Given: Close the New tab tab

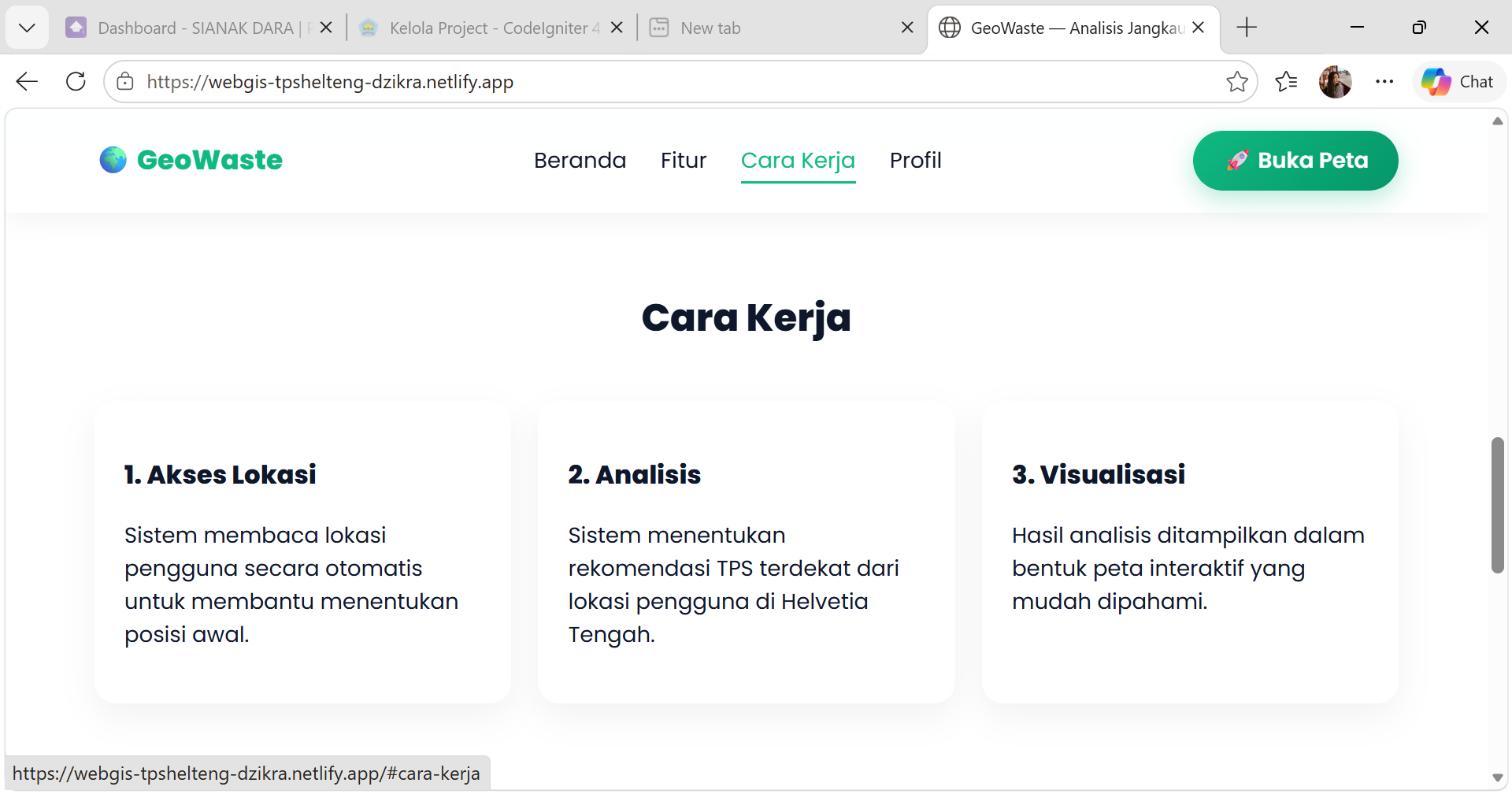Looking at the screenshot, I should pos(907,28).
